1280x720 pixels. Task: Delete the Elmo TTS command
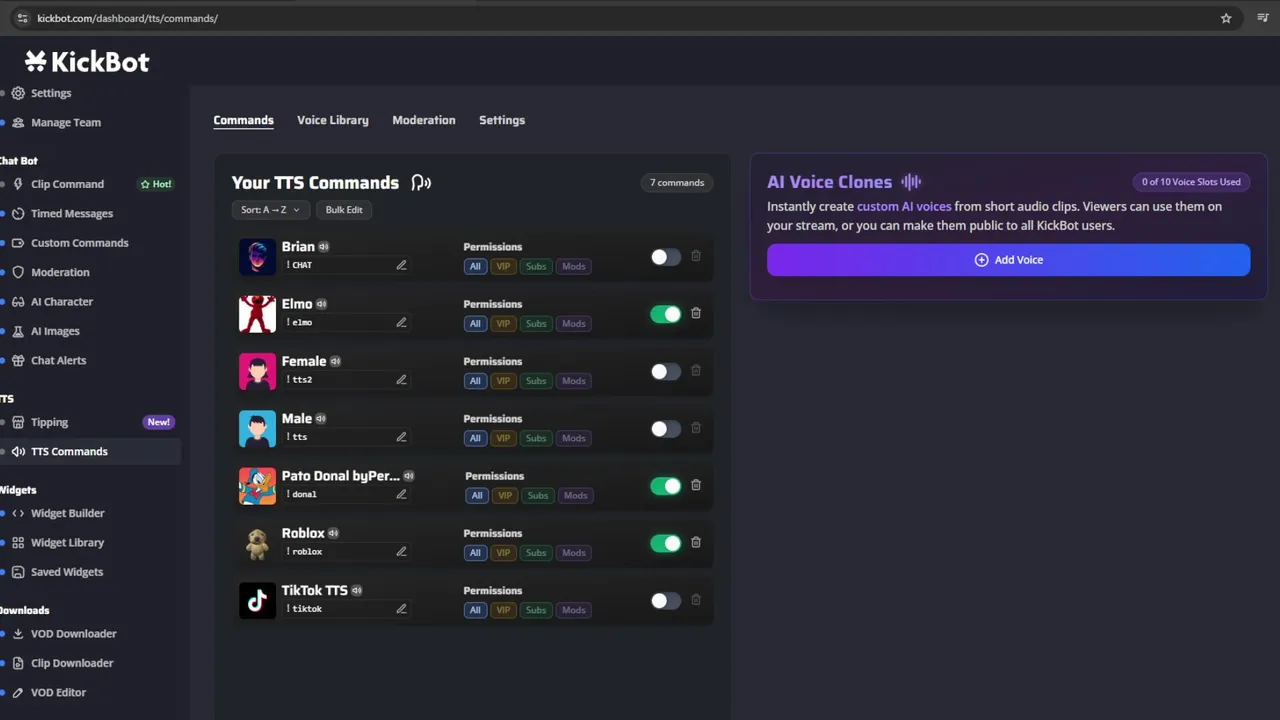[x=696, y=313]
